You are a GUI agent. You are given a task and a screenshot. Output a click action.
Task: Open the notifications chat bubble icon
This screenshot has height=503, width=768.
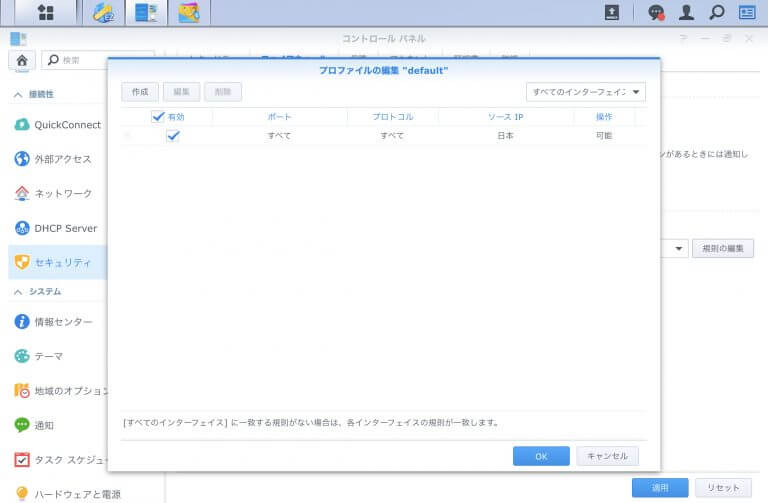(656, 12)
